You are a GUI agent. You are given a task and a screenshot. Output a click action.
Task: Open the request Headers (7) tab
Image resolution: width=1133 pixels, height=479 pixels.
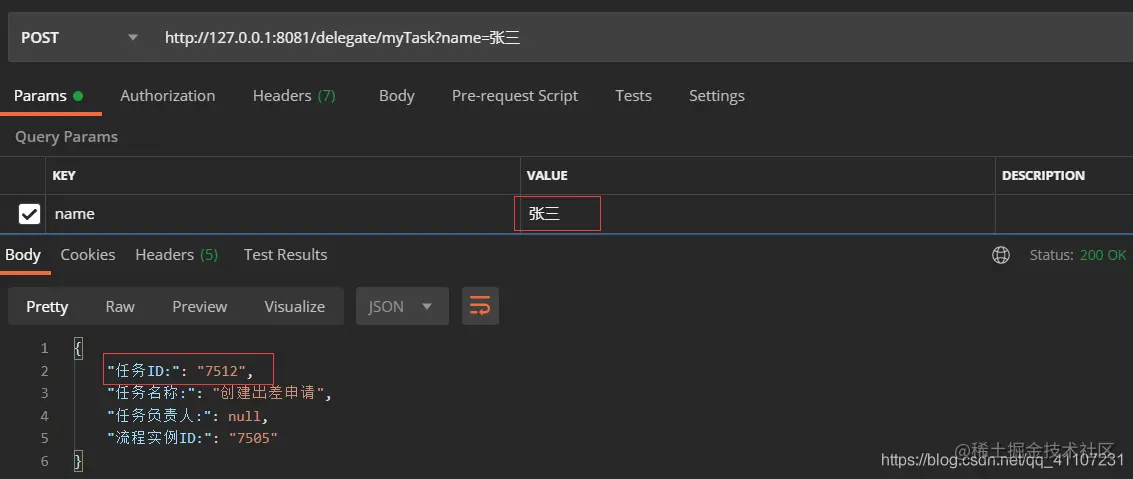(294, 96)
